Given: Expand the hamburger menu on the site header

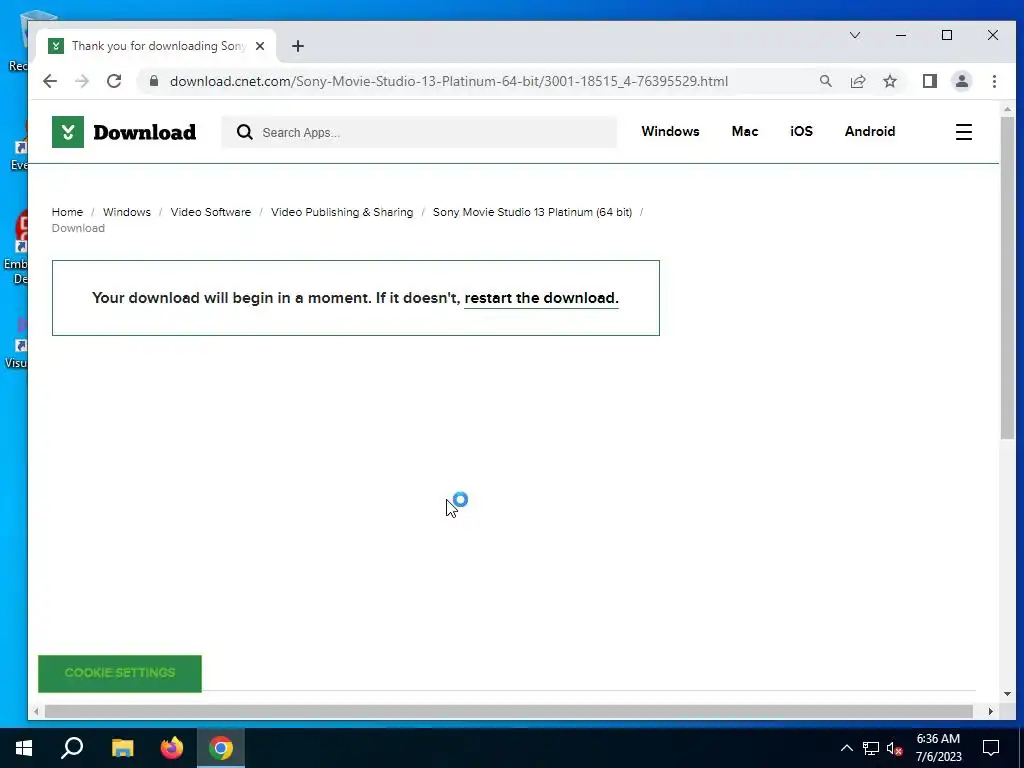Looking at the screenshot, I should pyautogui.click(x=964, y=132).
